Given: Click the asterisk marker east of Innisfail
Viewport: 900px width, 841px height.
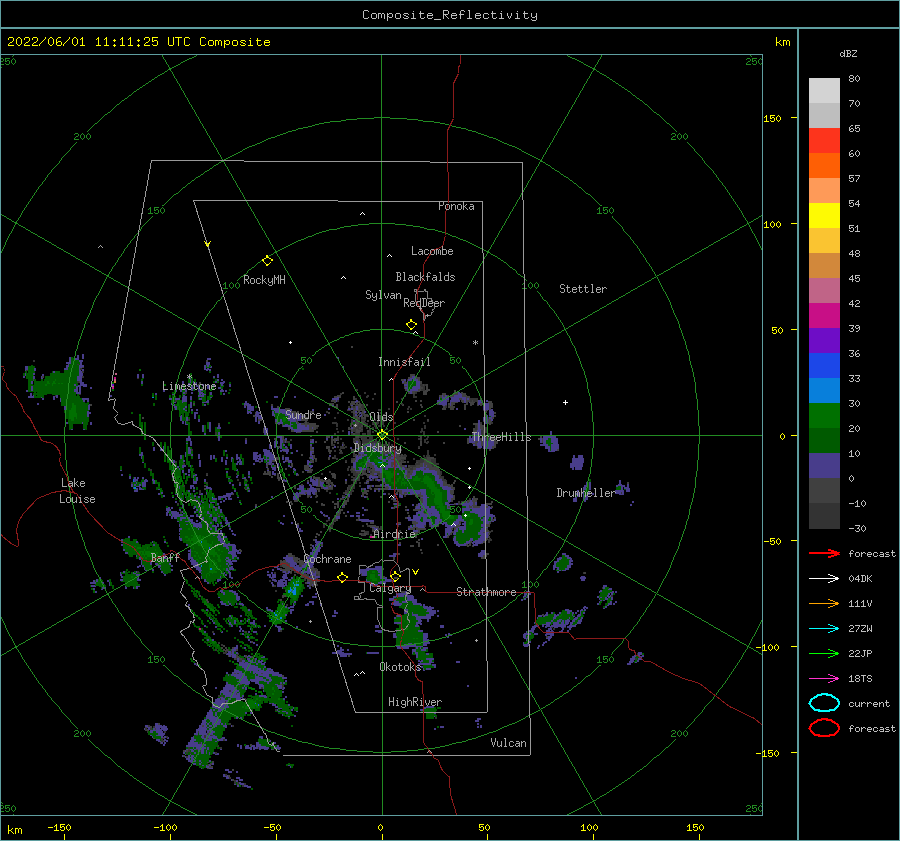Looking at the screenshot, I should click(475, 343).
